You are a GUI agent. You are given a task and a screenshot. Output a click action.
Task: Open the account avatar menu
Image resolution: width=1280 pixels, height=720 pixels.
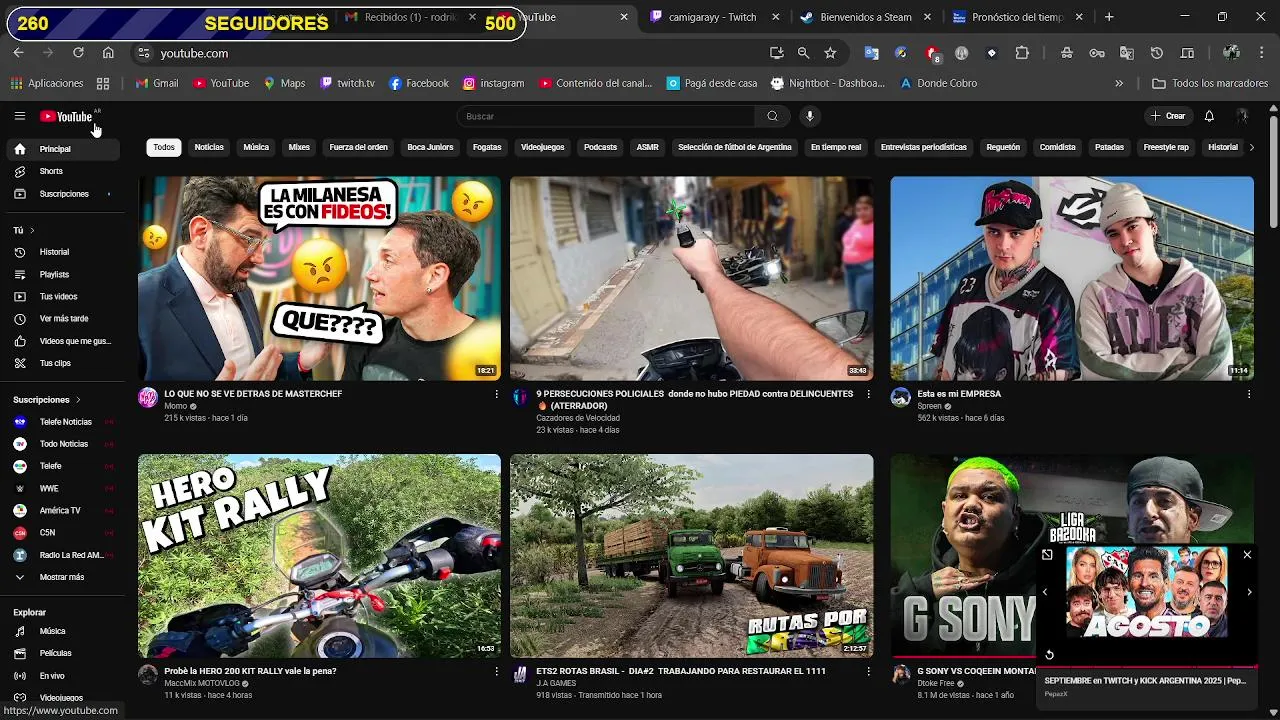(x=1242, y=116)
